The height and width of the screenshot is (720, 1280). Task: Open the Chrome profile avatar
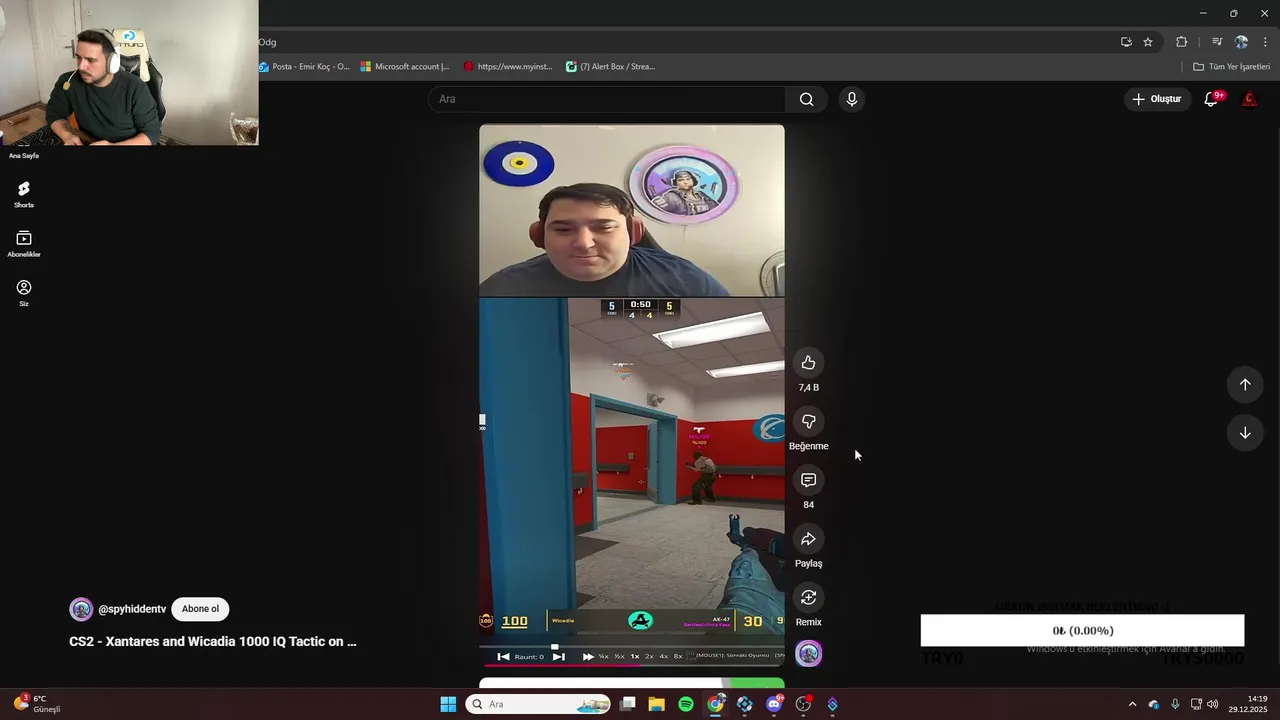point(1241,42)
